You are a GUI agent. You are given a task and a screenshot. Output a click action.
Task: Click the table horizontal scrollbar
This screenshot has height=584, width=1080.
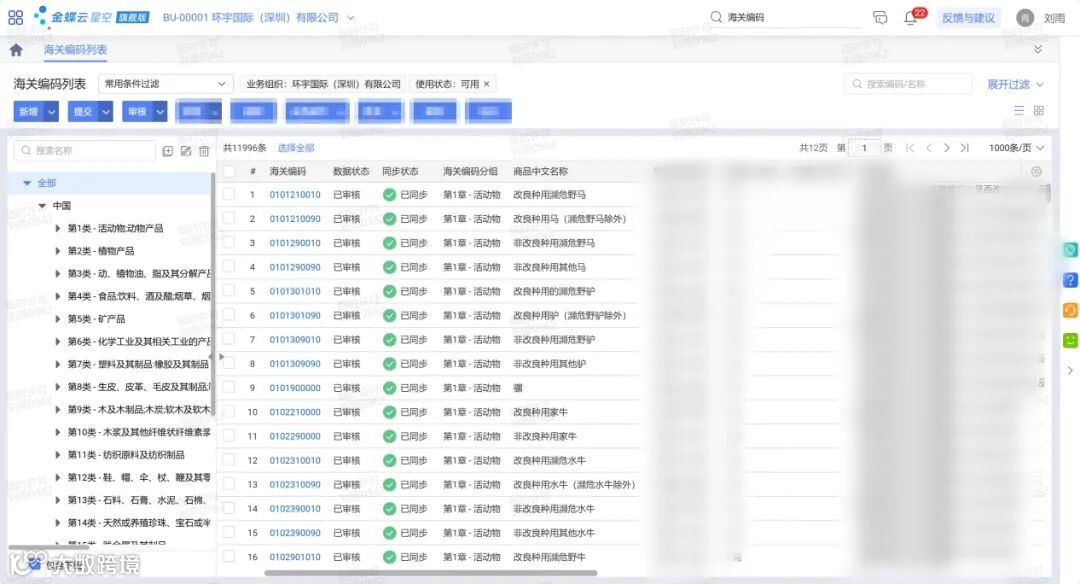[430, 573]
